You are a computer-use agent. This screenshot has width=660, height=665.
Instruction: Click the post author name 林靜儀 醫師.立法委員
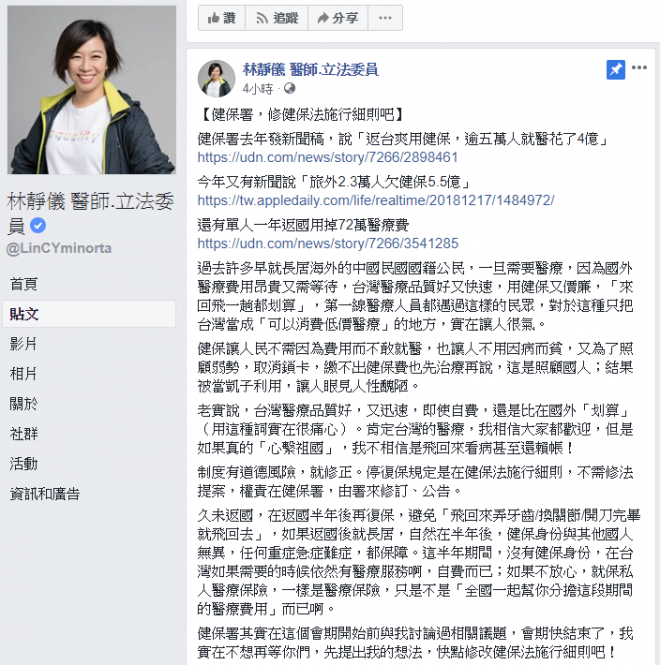[x=310, y=70]
